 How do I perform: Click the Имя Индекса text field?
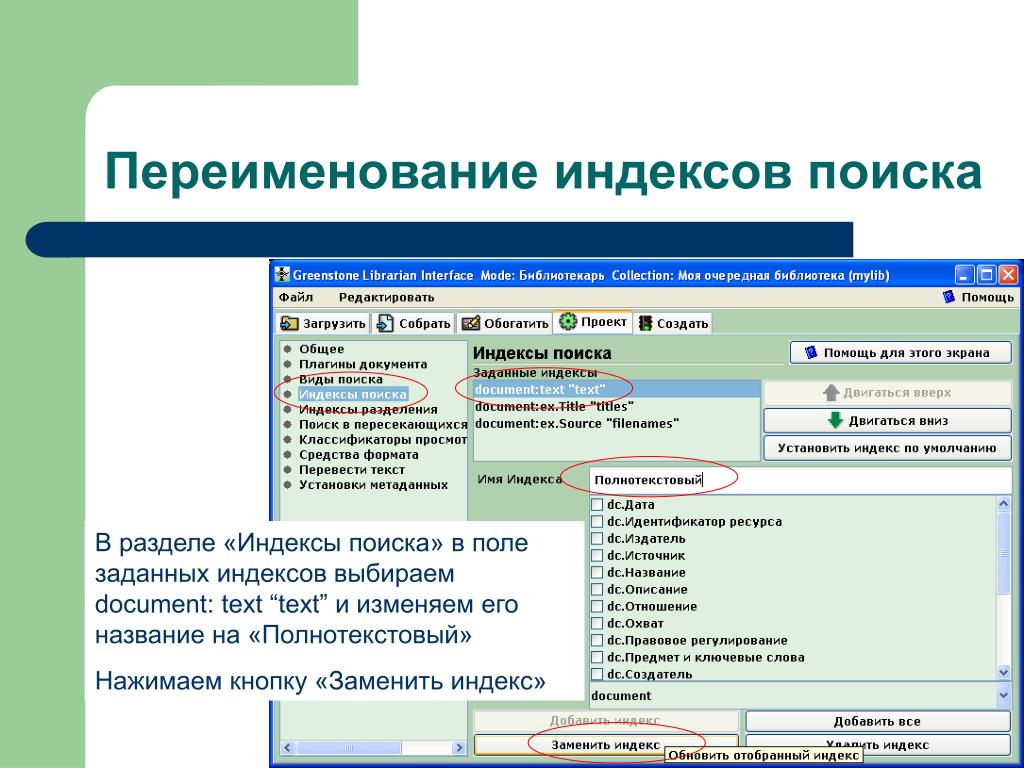(x=800, y=480)
